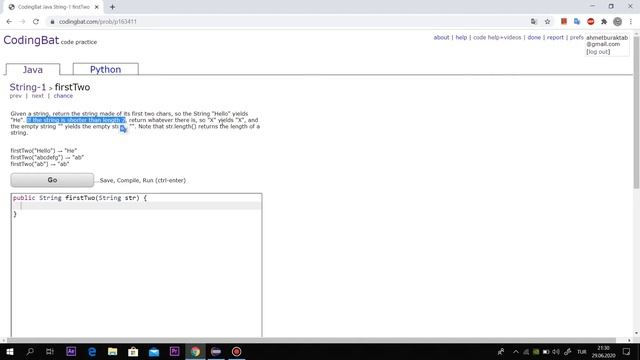Switch to Chrome in the taskbar
This screenshot has width=640, height=360.
(x=195, y=351)
